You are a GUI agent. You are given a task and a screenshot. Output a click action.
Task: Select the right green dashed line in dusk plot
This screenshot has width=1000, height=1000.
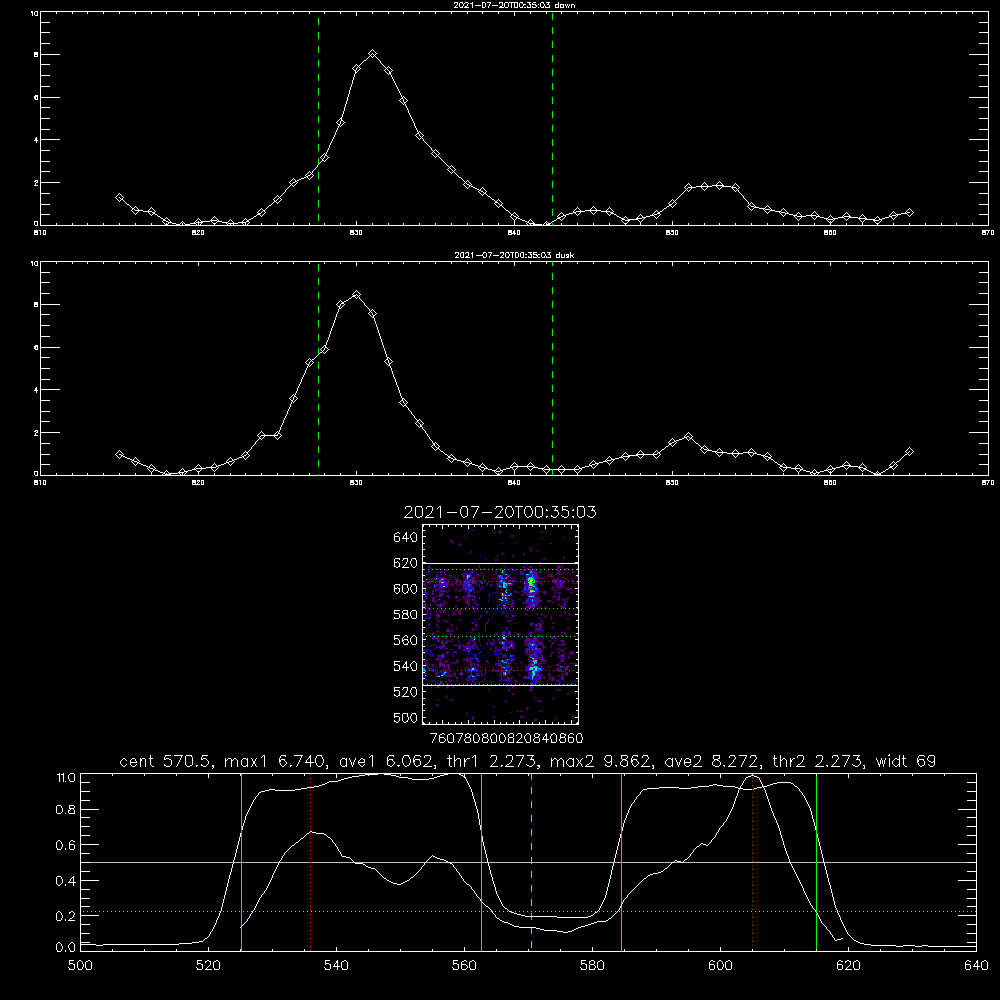pos(552,369)
